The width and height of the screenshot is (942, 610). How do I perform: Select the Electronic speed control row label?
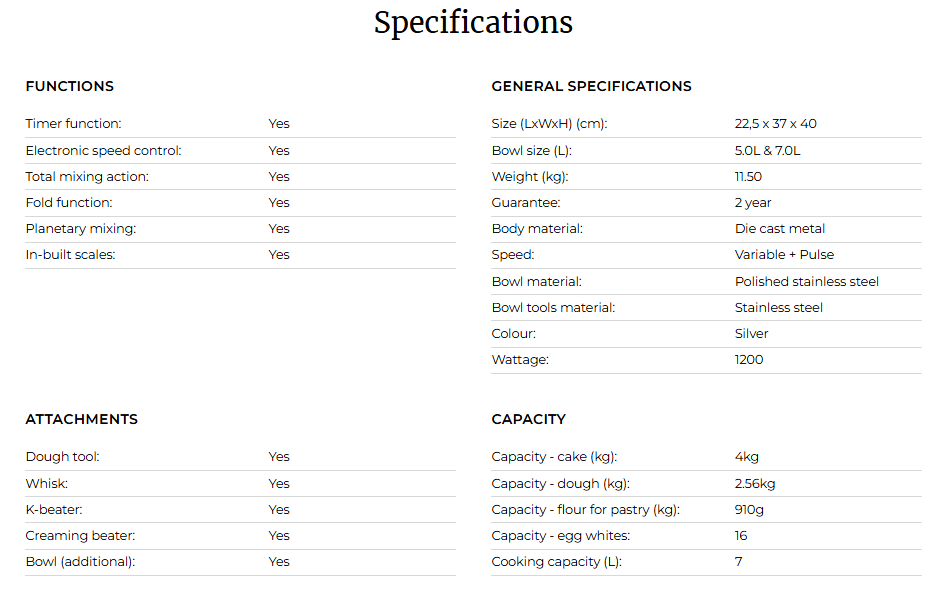tap(103, 151)
